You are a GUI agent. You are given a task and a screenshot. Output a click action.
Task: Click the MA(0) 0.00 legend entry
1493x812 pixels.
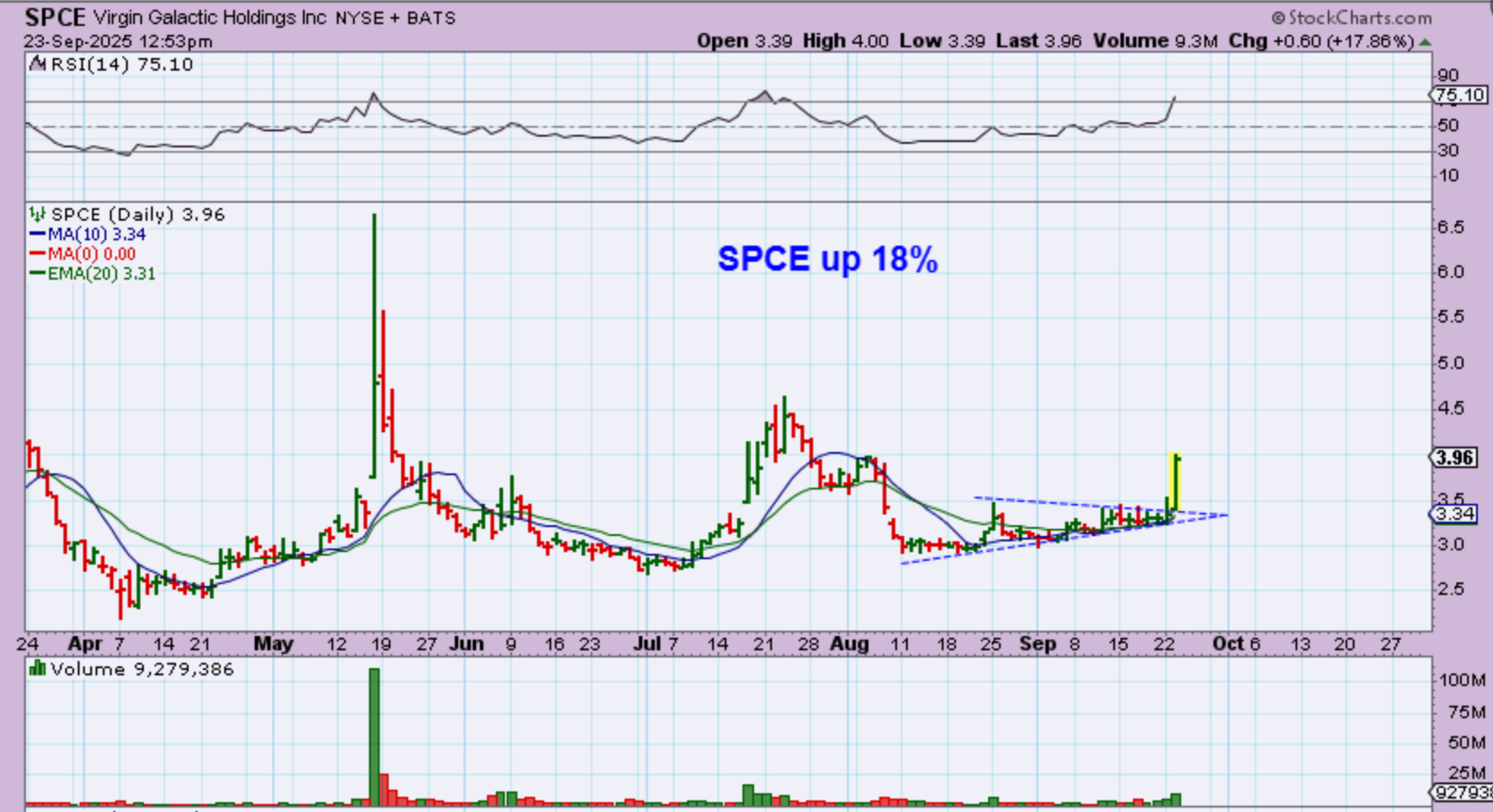(x=82, y=254)
